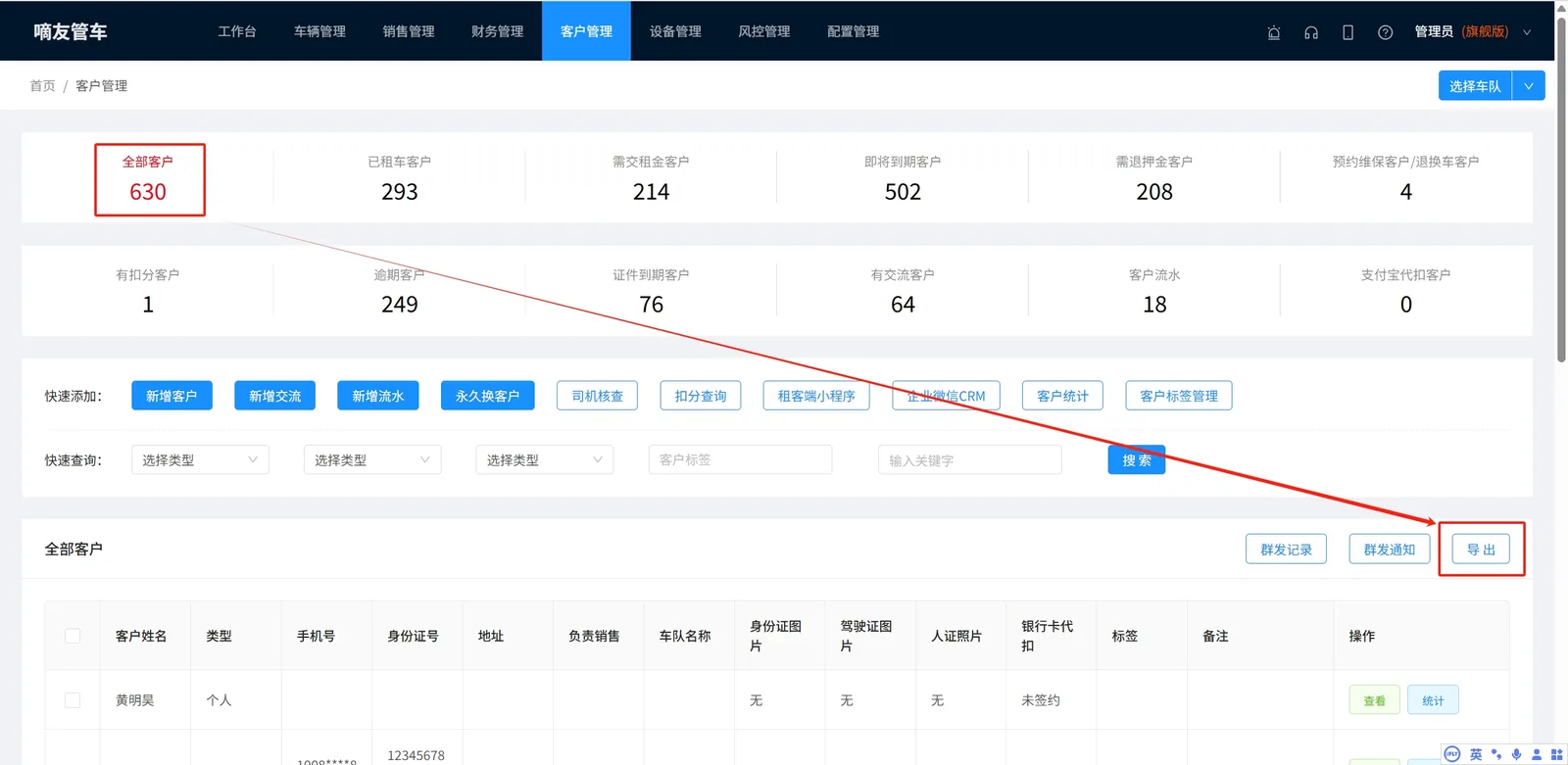Go to 工作台 menu
The width and height of the screenshot is (1568, 765).
[x=237, y=31]
